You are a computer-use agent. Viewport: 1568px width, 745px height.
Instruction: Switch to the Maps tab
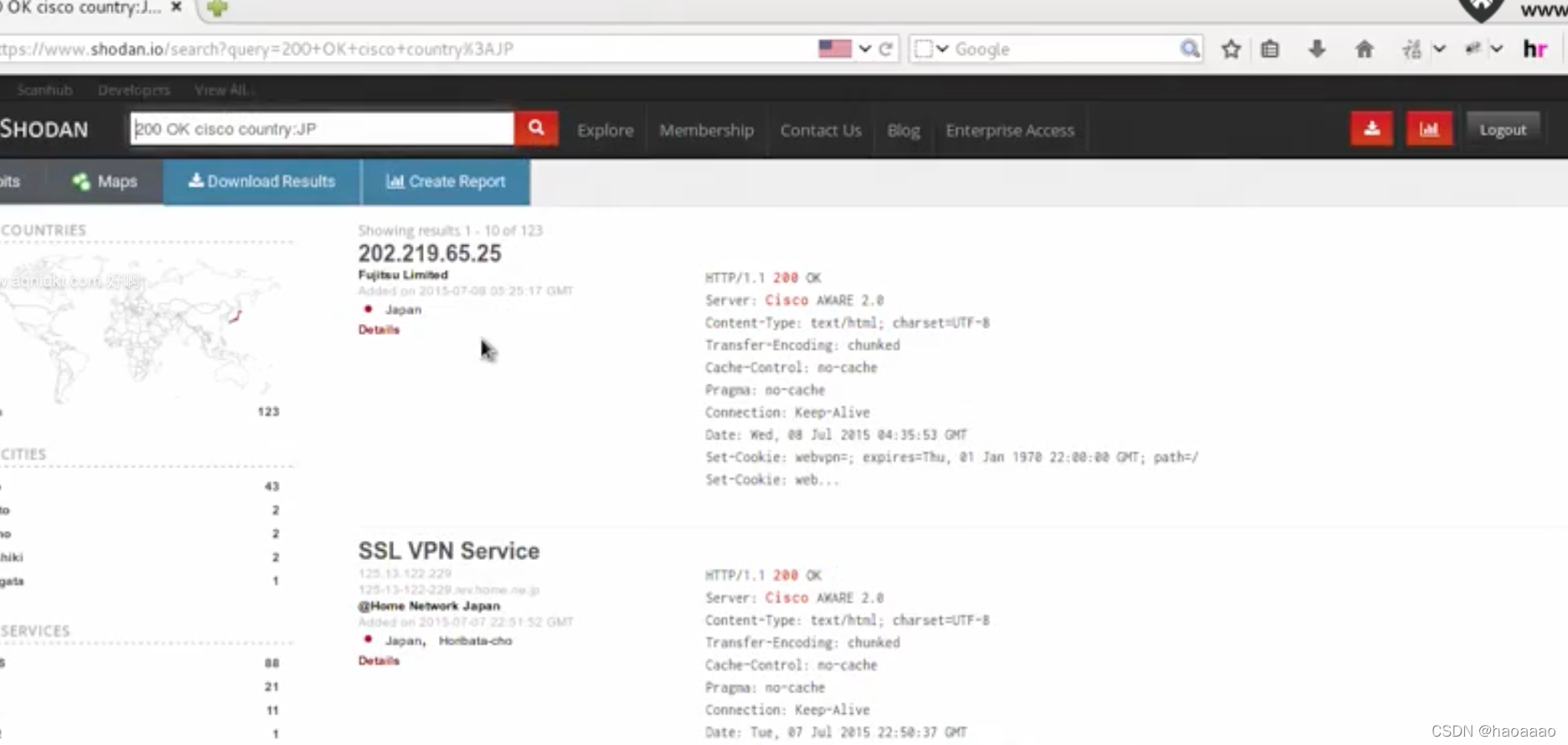(x=105, y=182)
